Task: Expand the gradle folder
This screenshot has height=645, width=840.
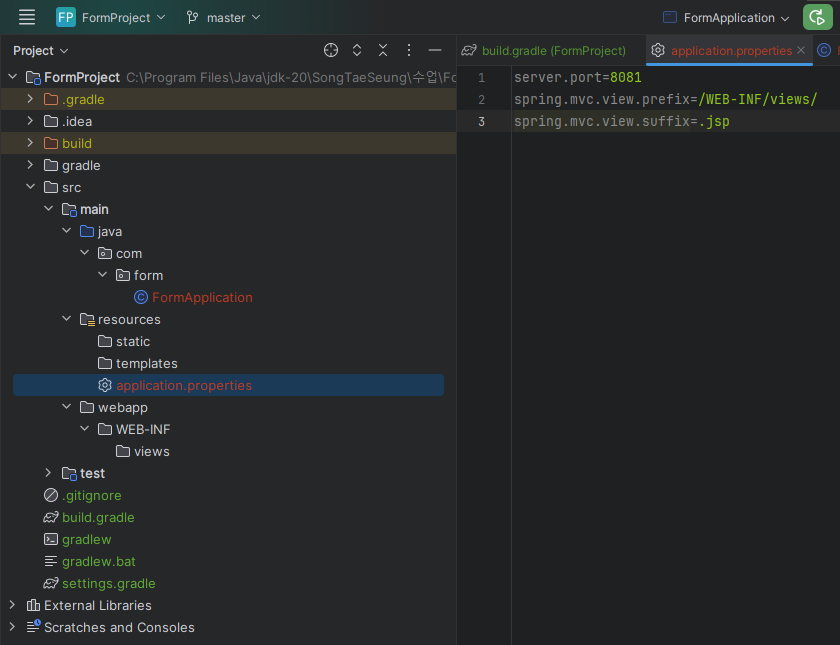Action: (x=31, y=164)
